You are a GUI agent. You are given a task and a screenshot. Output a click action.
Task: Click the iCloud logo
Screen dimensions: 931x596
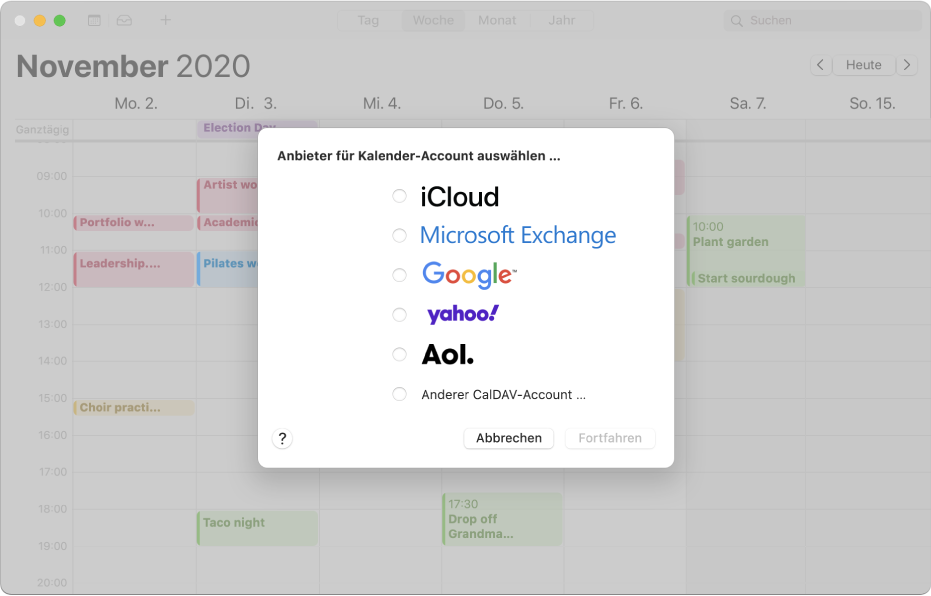pos(460,196)
